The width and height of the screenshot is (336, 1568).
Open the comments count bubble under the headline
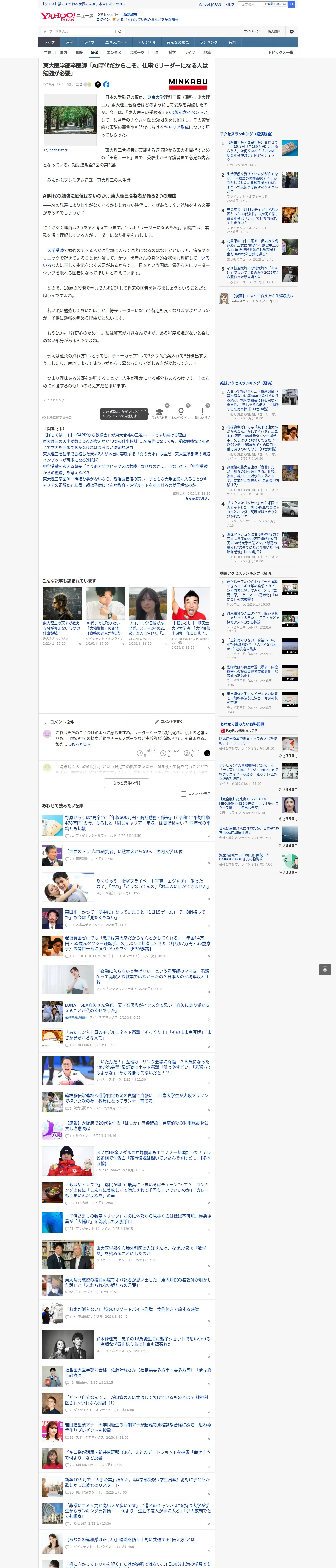point(79,85)
